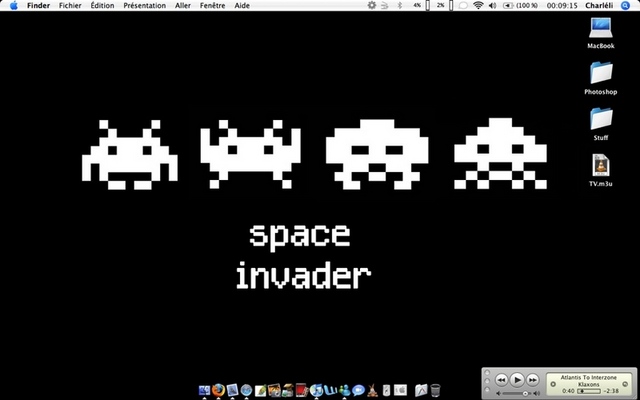Open the Fichier menu
This screenshot has height=400, width=640.
coord(70,6)
